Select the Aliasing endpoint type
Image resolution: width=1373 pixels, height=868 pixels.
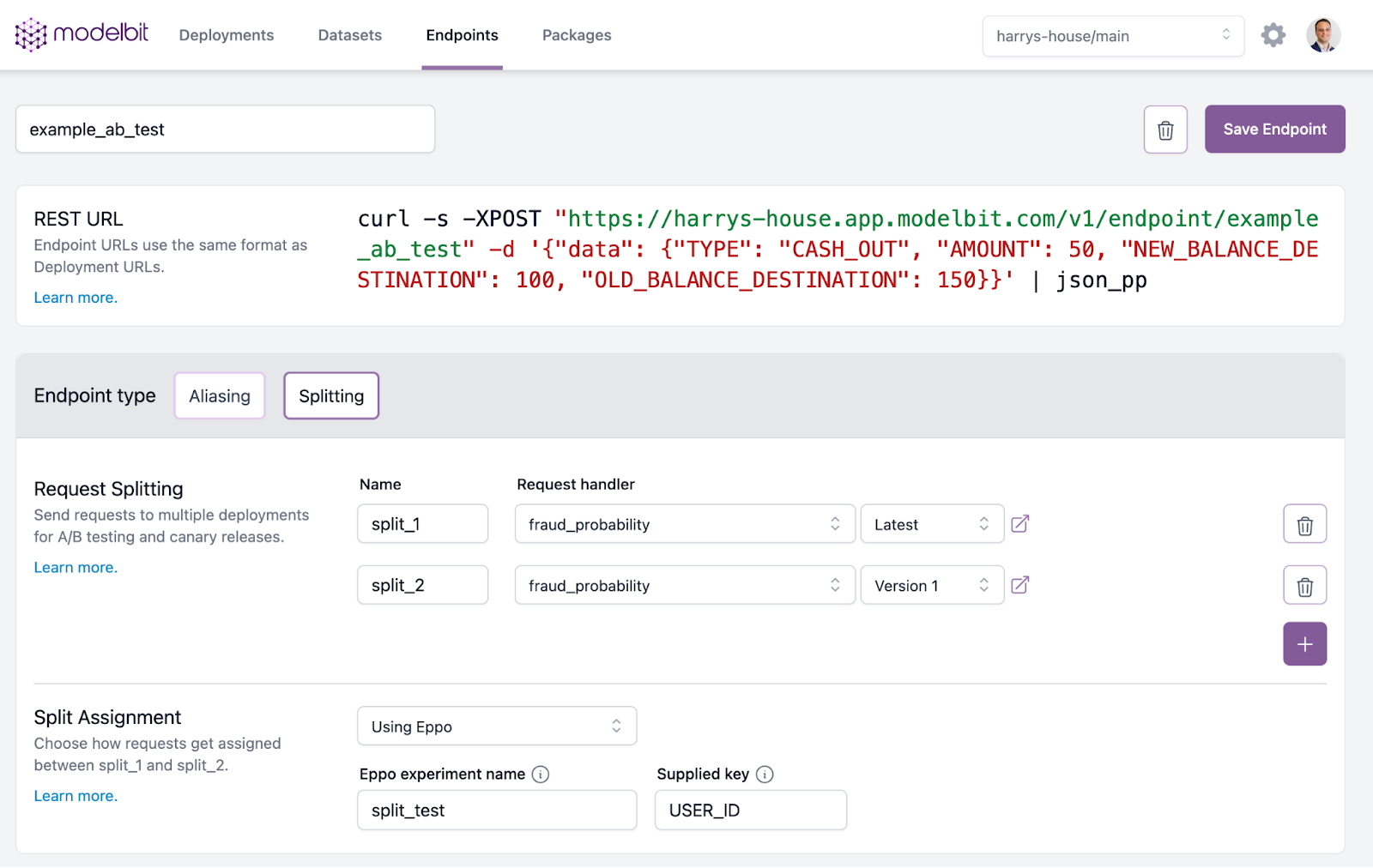tap(220, 396)
